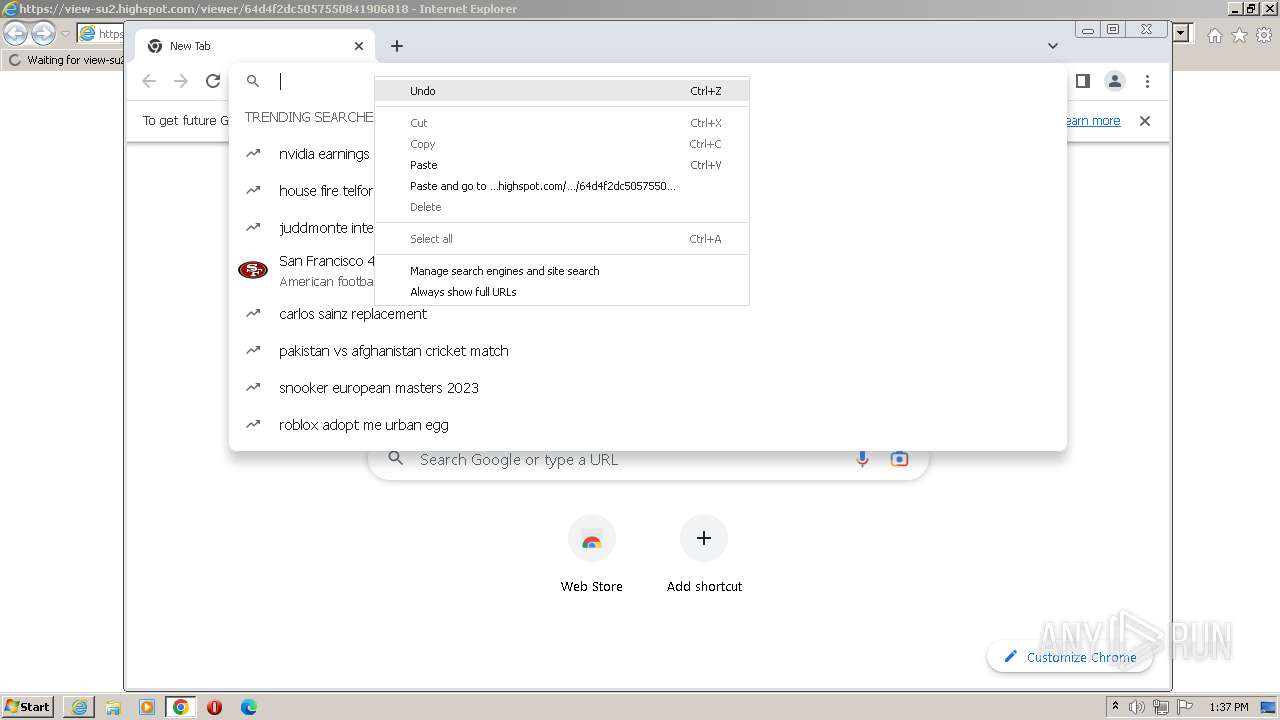The width and height of the screenshot is (1280, 720).
Task: Open a new Chrome tab
Action: [397, 46]
